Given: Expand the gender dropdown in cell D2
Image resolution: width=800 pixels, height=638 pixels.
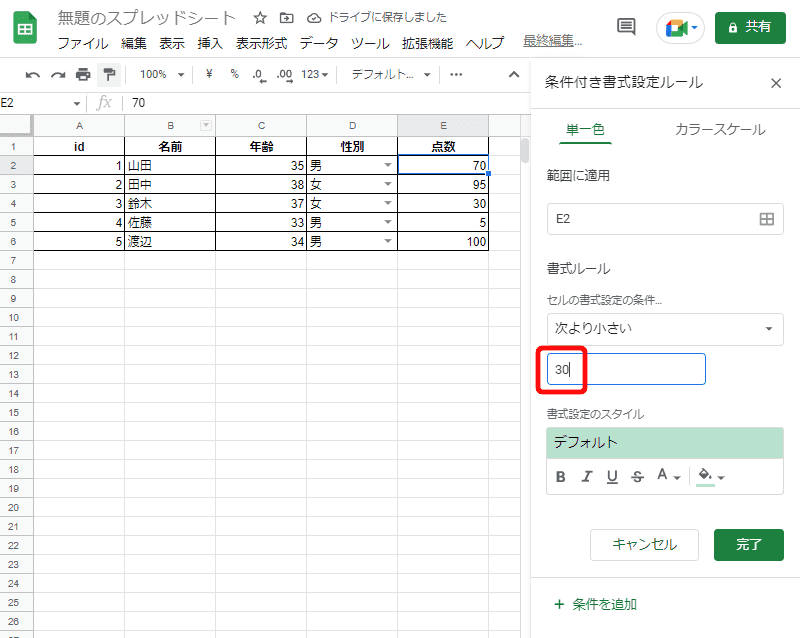Looking at the screenshot, I should pyautogui.click(x=387, y=165).
